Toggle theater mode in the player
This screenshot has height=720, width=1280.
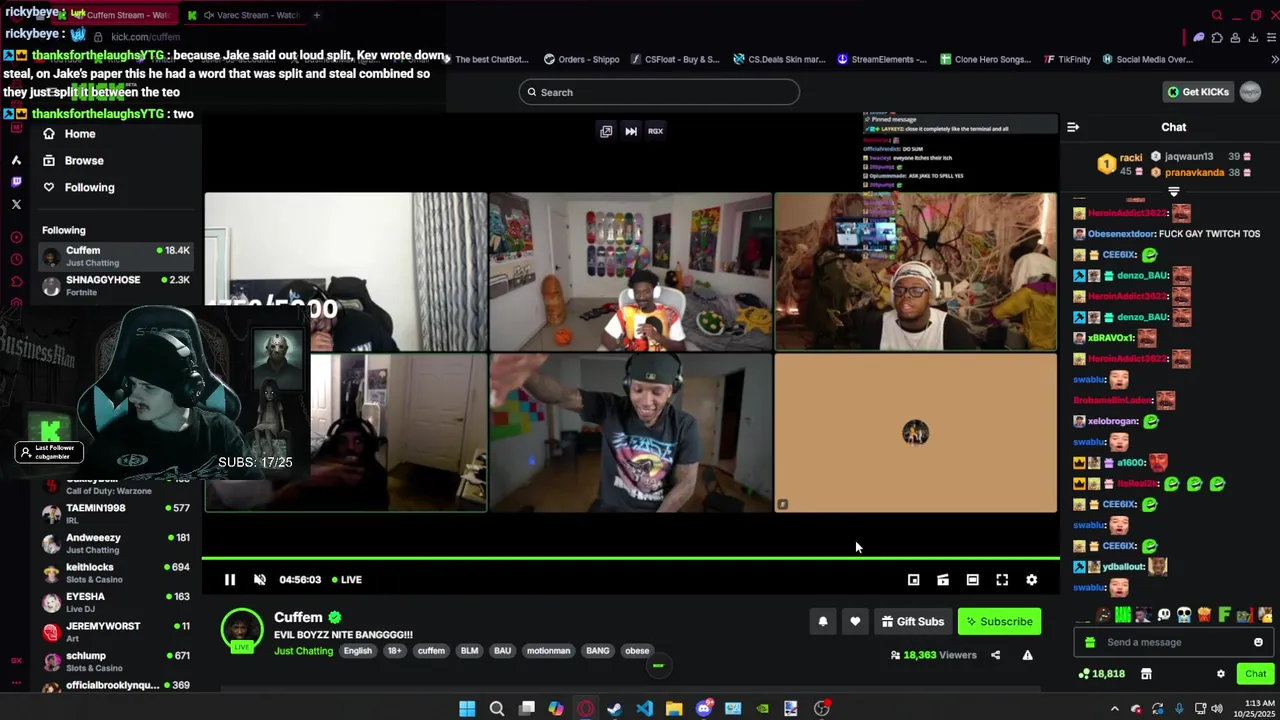pos(972,580)
